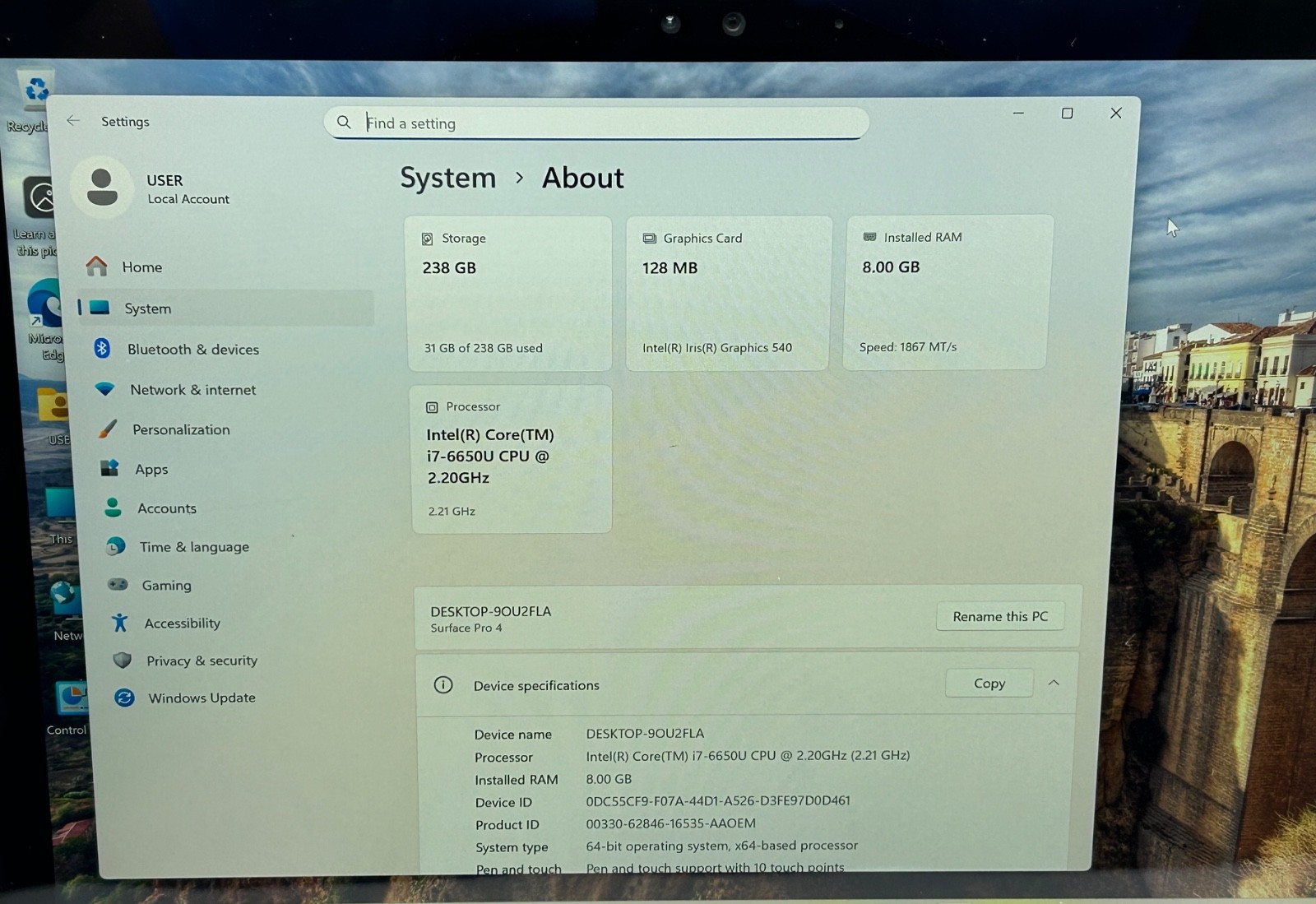Click the Accessibility figure icon
This screenshot has width=1316, height=904.
click(x=120, y=623)
